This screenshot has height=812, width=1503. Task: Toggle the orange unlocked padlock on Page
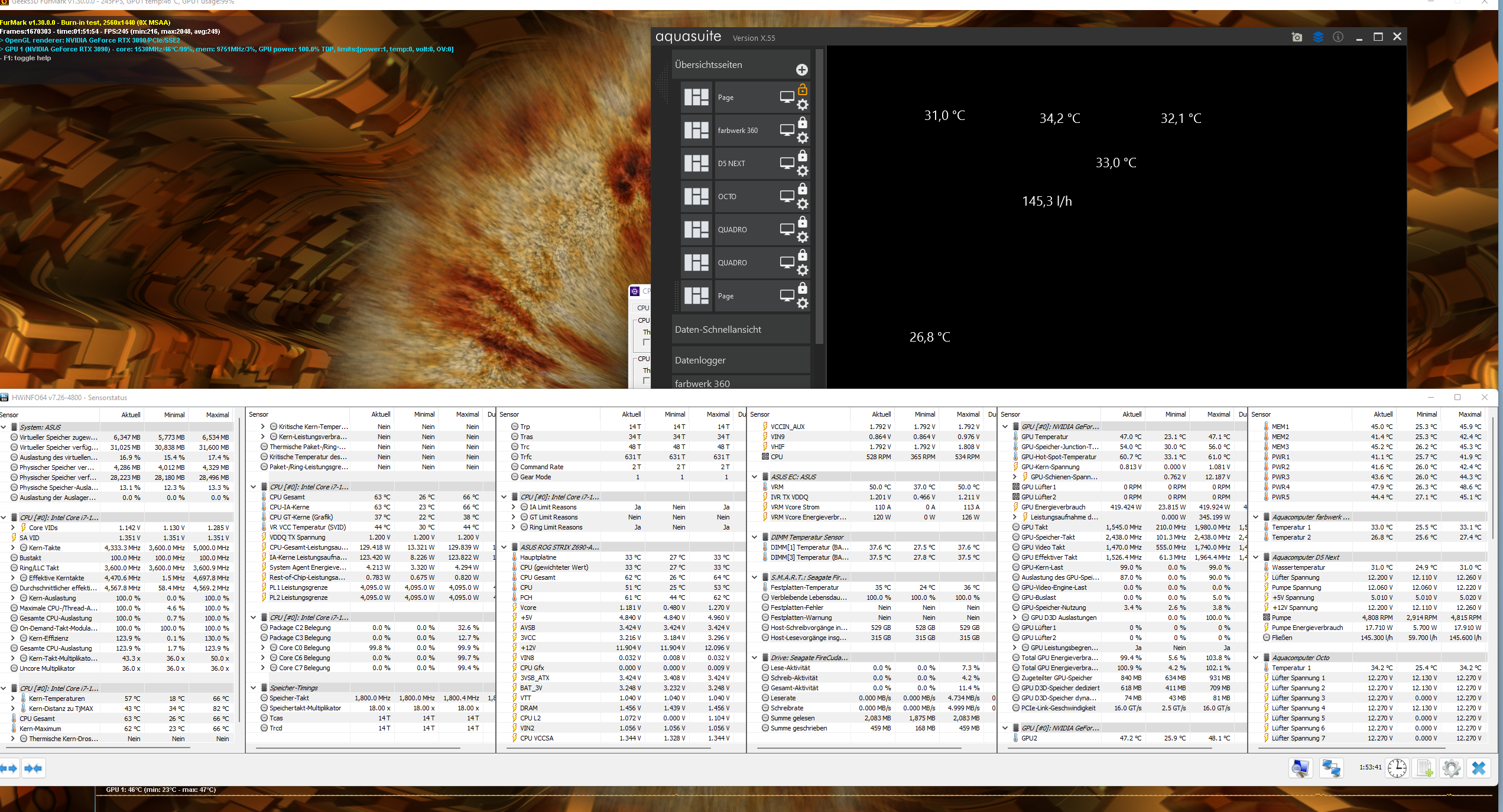(x=803, y=89)
